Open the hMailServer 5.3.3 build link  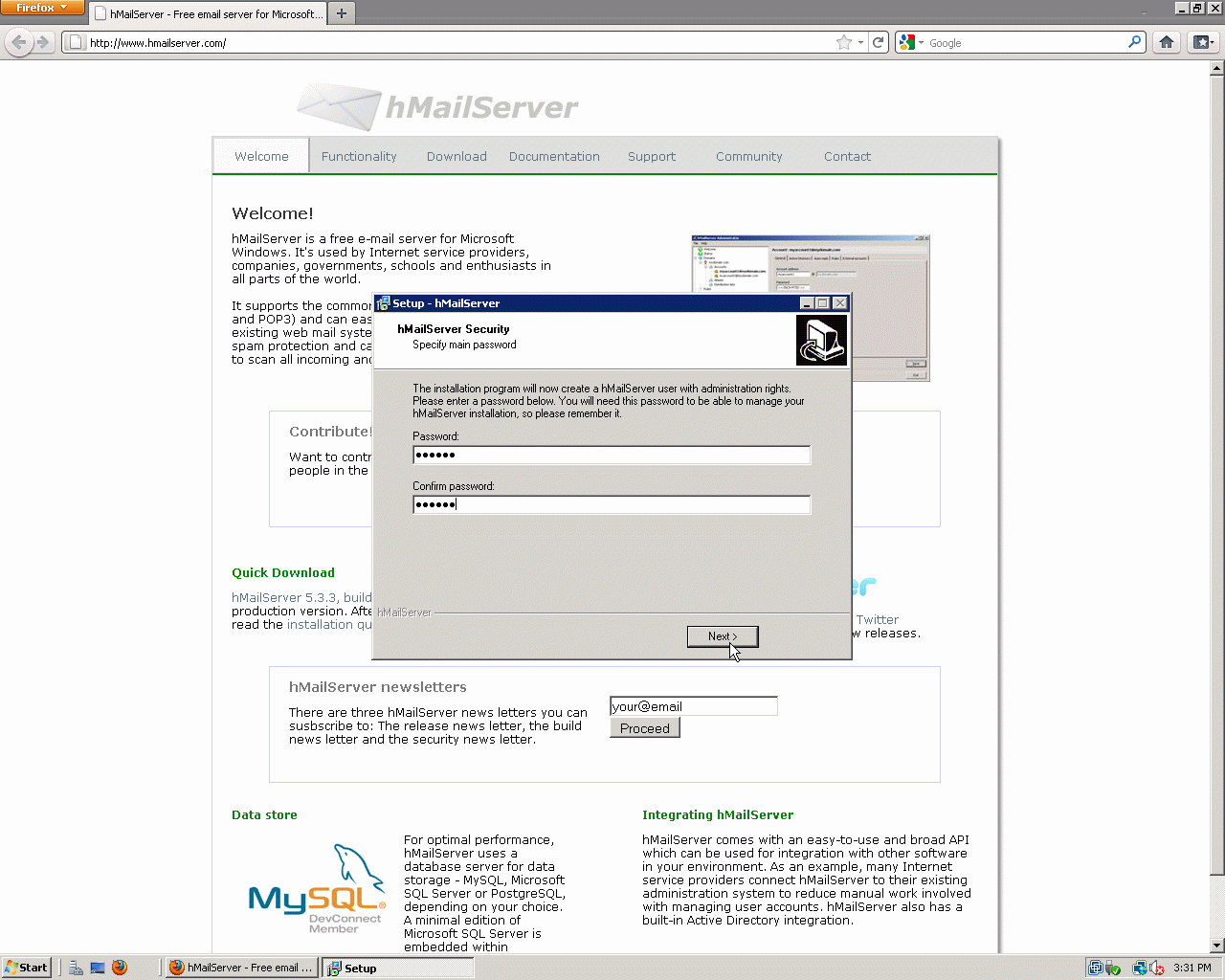[x=301, y=597]
